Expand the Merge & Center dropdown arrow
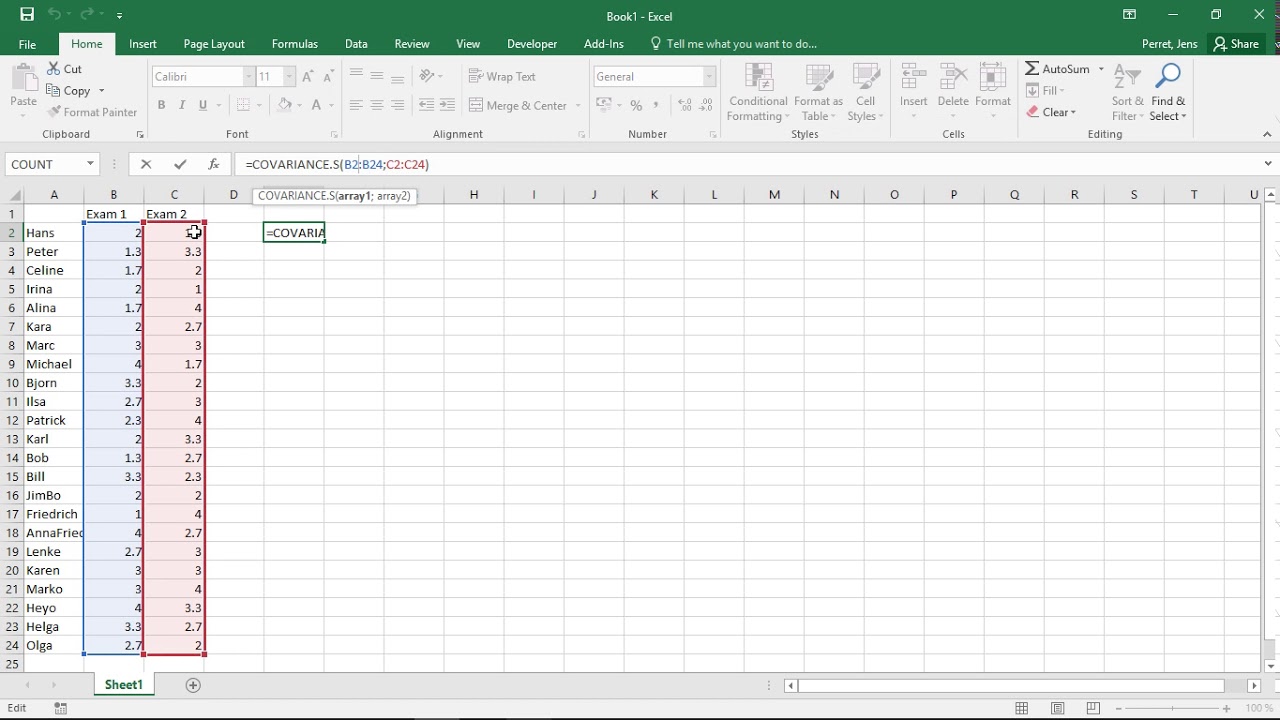The height and width of the screenshot is (720, 1280). pos(577,105)
